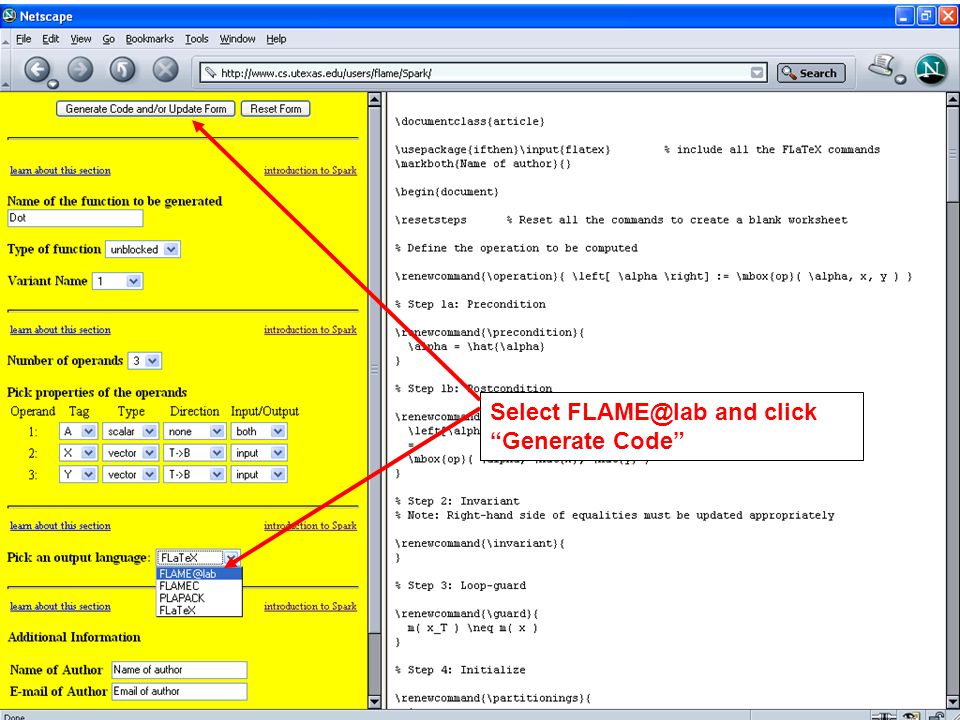Click the bookmark icon beside the URL

tap(211, 73)
